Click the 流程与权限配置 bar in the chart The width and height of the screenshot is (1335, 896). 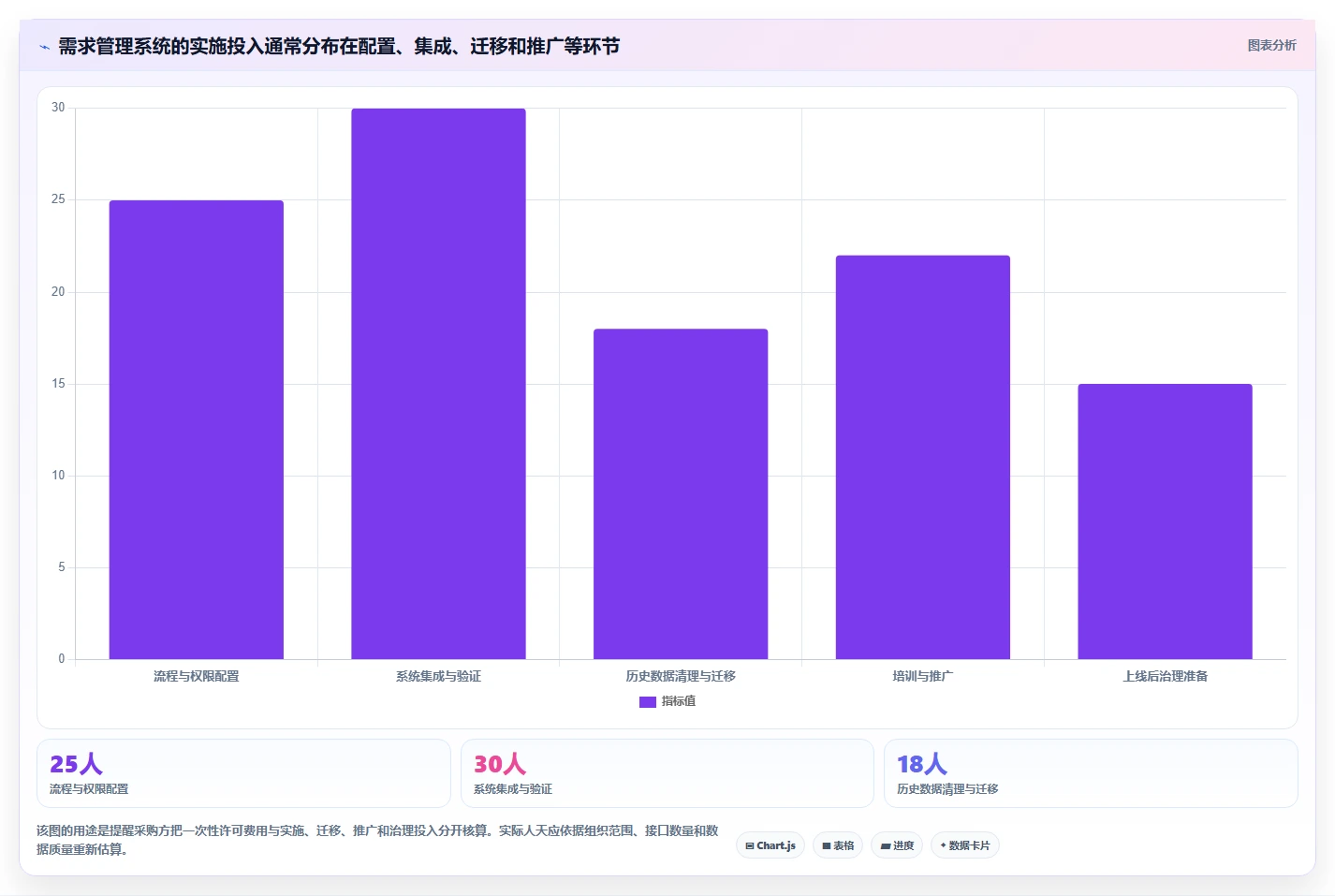197,430
